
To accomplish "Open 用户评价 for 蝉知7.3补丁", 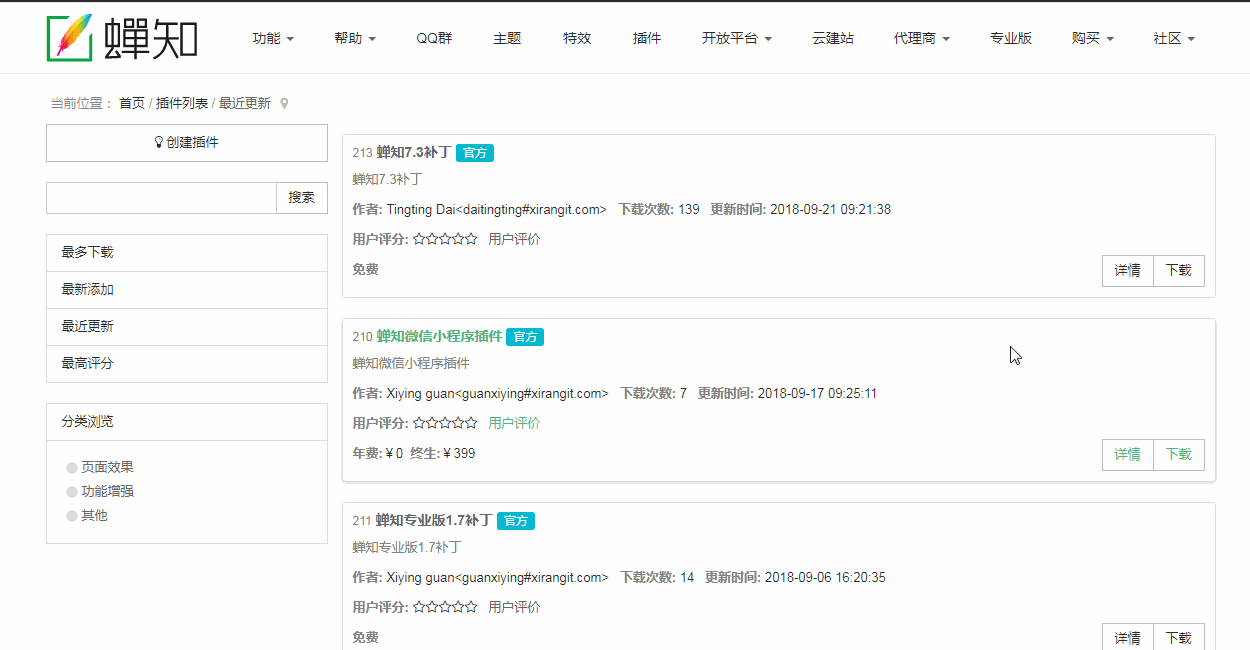I will pyautogui.click(x=514, y=239).
